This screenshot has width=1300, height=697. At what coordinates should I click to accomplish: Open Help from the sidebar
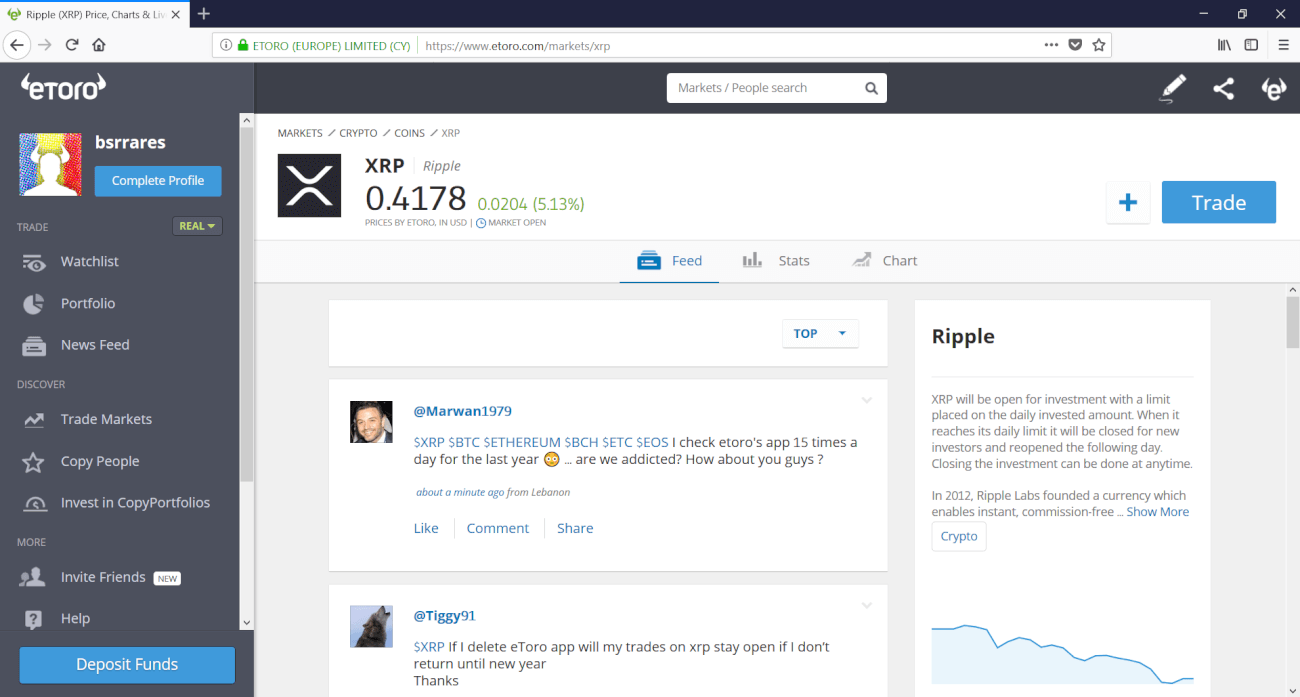75,619
